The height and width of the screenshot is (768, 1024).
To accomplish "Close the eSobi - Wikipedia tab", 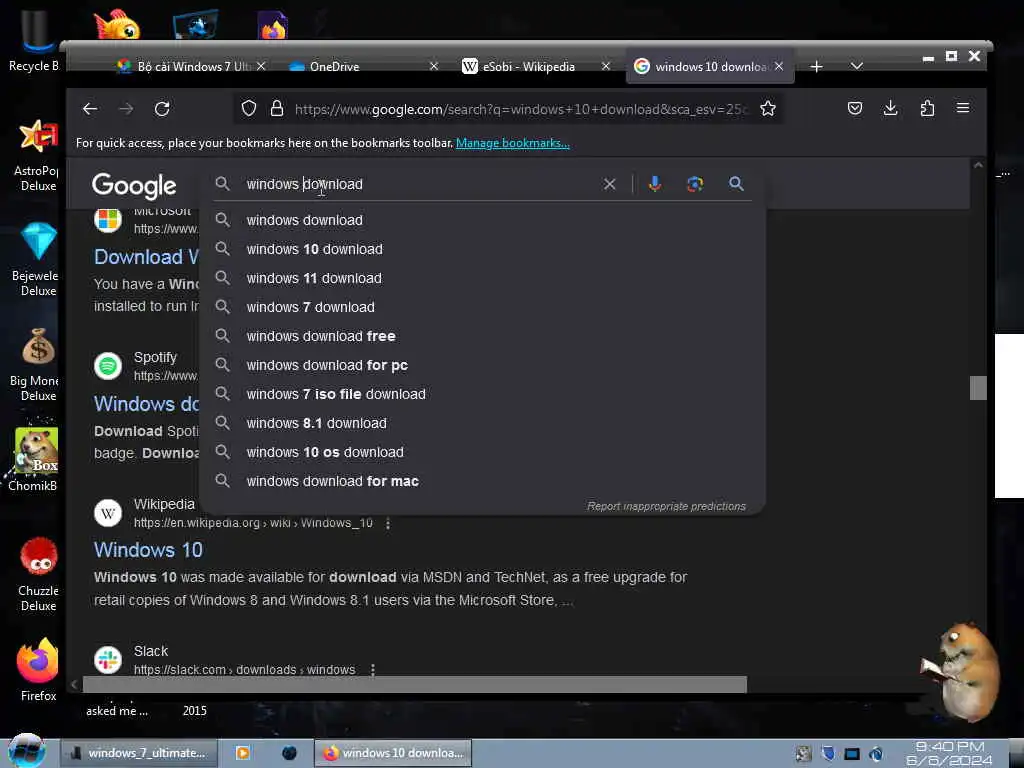I will point(606,66).
